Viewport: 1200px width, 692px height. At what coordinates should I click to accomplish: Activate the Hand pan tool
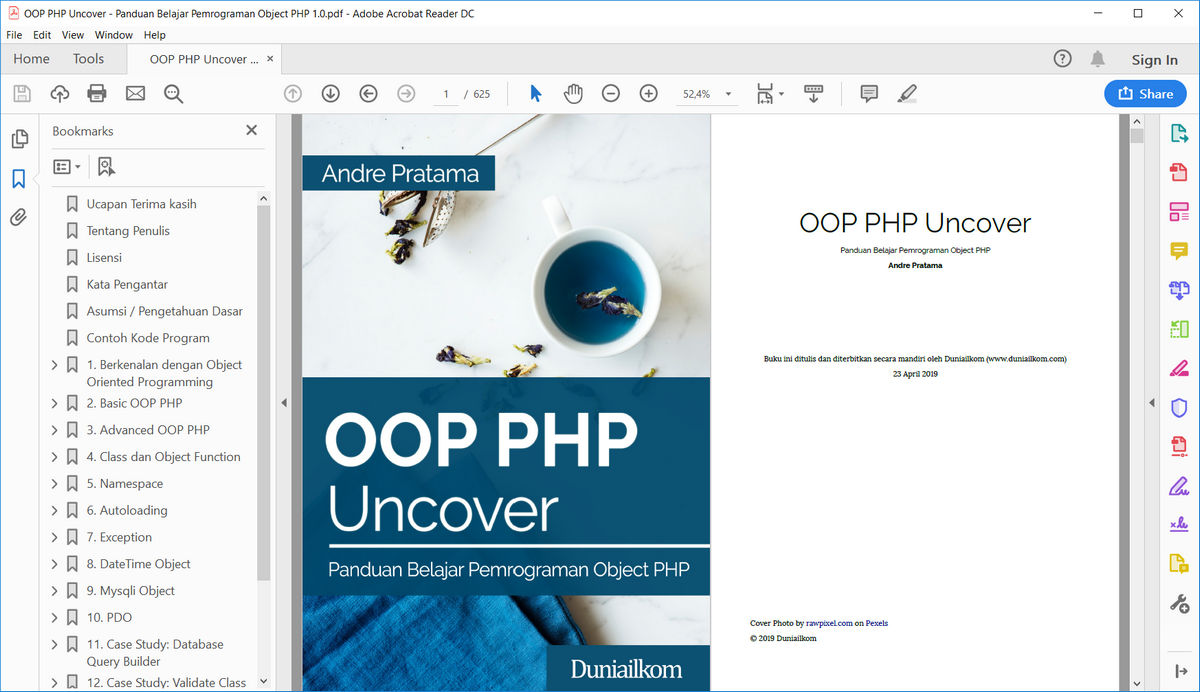pyautogui.click(x=573, y=94)
